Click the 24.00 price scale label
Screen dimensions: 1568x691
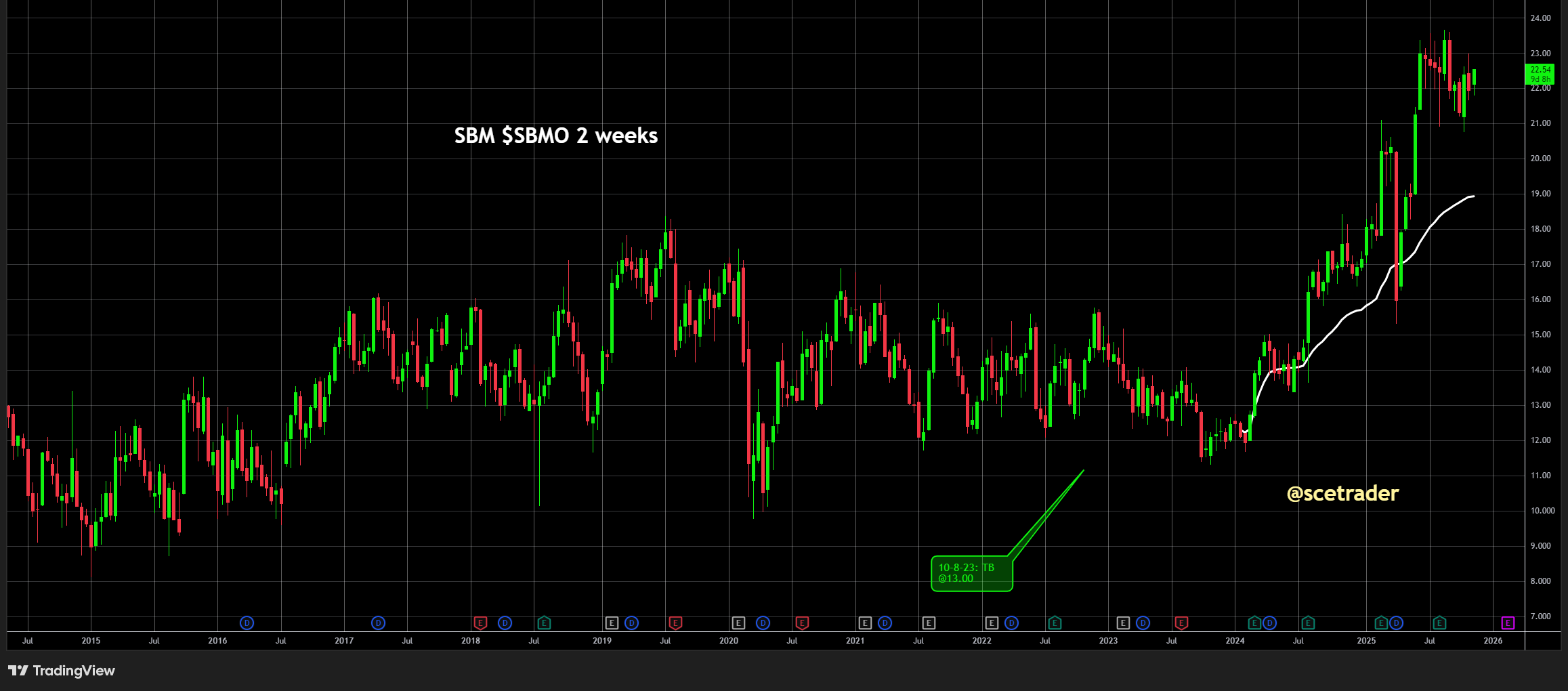pos(1540,18)
